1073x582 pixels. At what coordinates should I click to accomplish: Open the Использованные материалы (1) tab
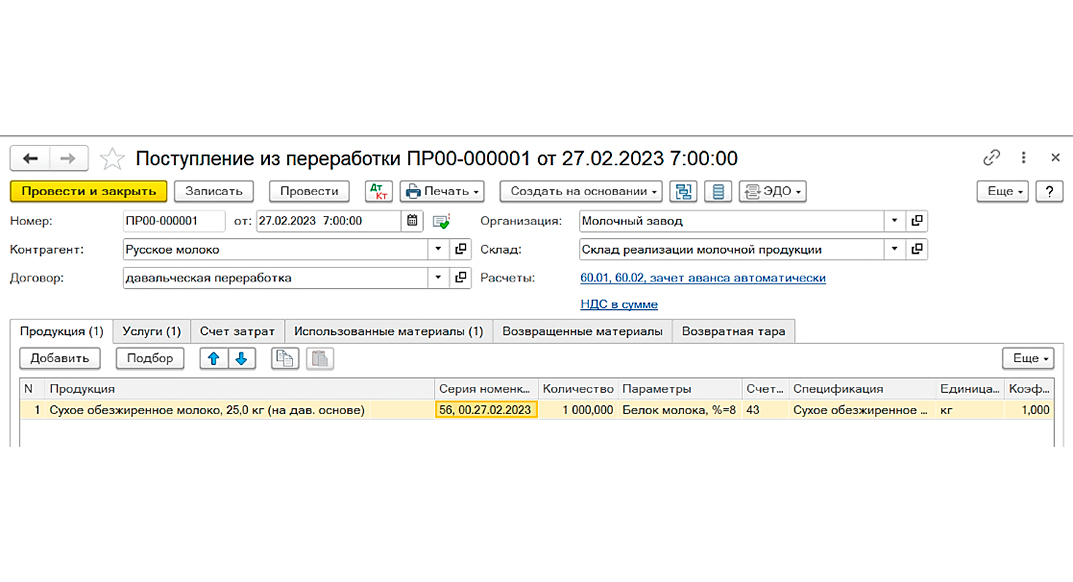click(x=388, y=331)
